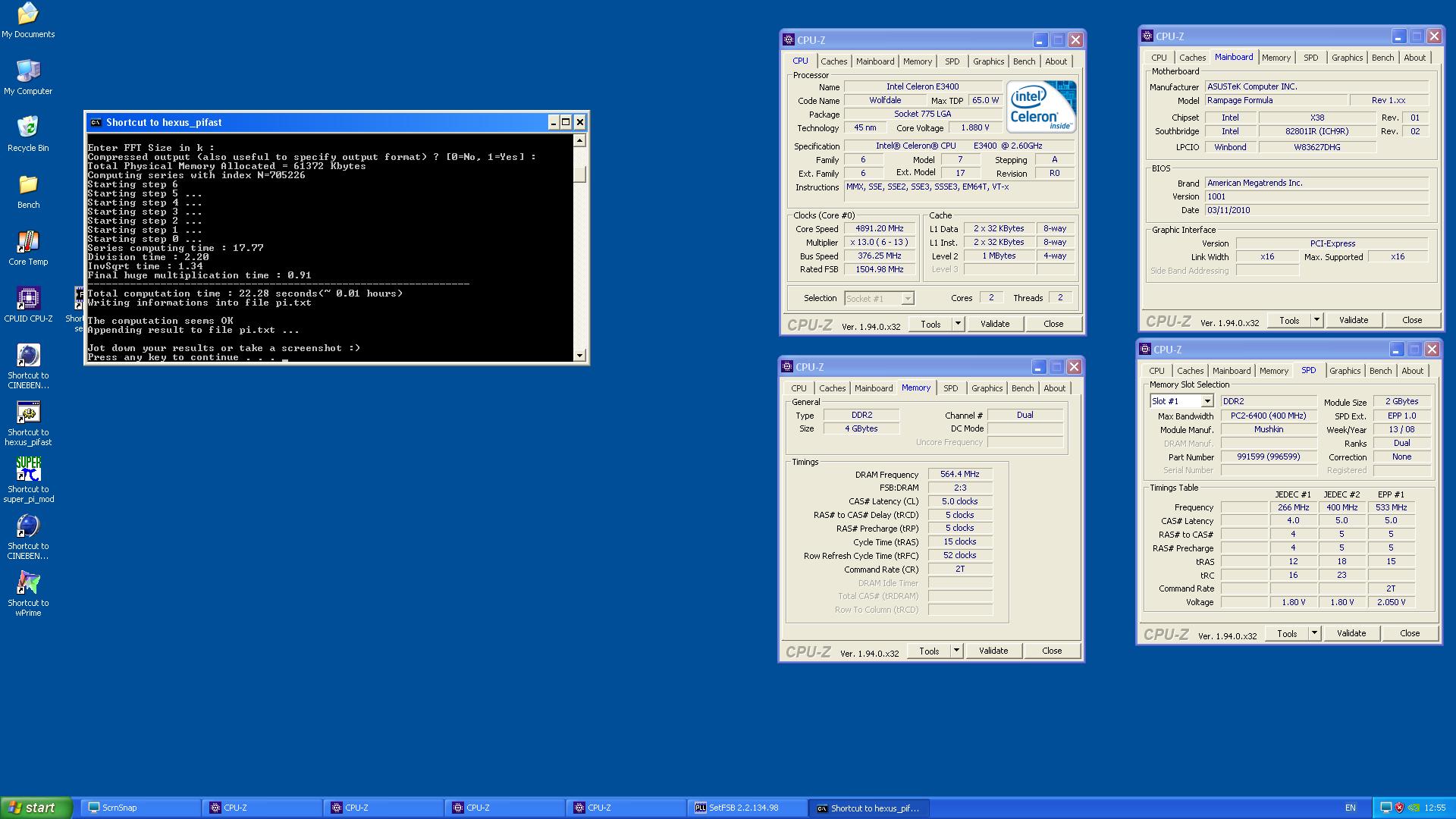
Task: Open Bench tab in CPU tab window
Action: pos(1024,61)
